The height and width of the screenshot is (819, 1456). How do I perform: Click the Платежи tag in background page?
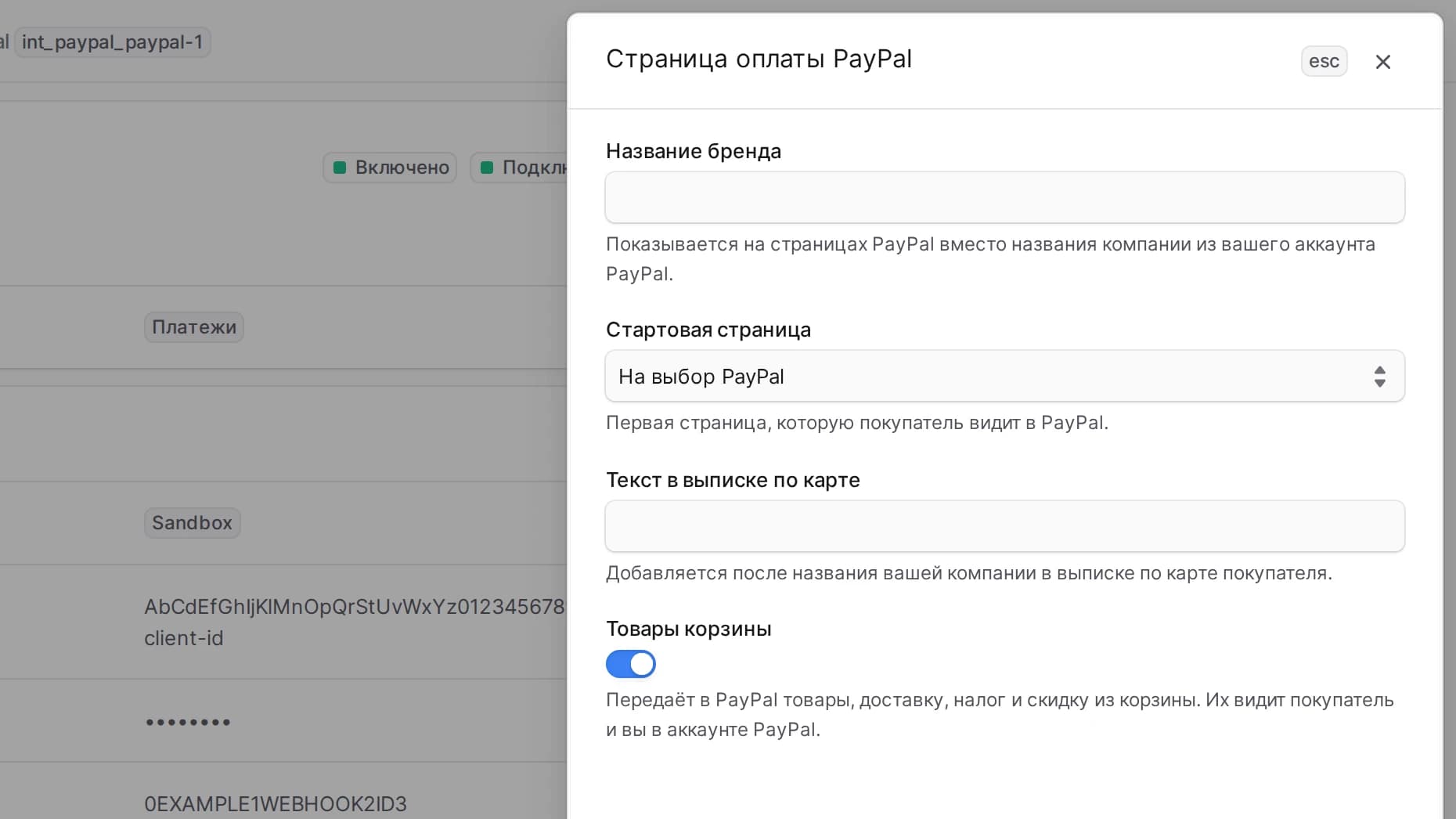pyautogui.click(x=194, y=327)
